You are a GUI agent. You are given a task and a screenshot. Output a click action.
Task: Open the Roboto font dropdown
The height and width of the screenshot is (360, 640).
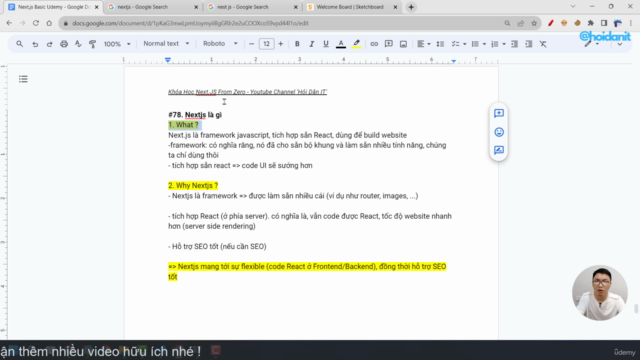[x=220, y=44]
